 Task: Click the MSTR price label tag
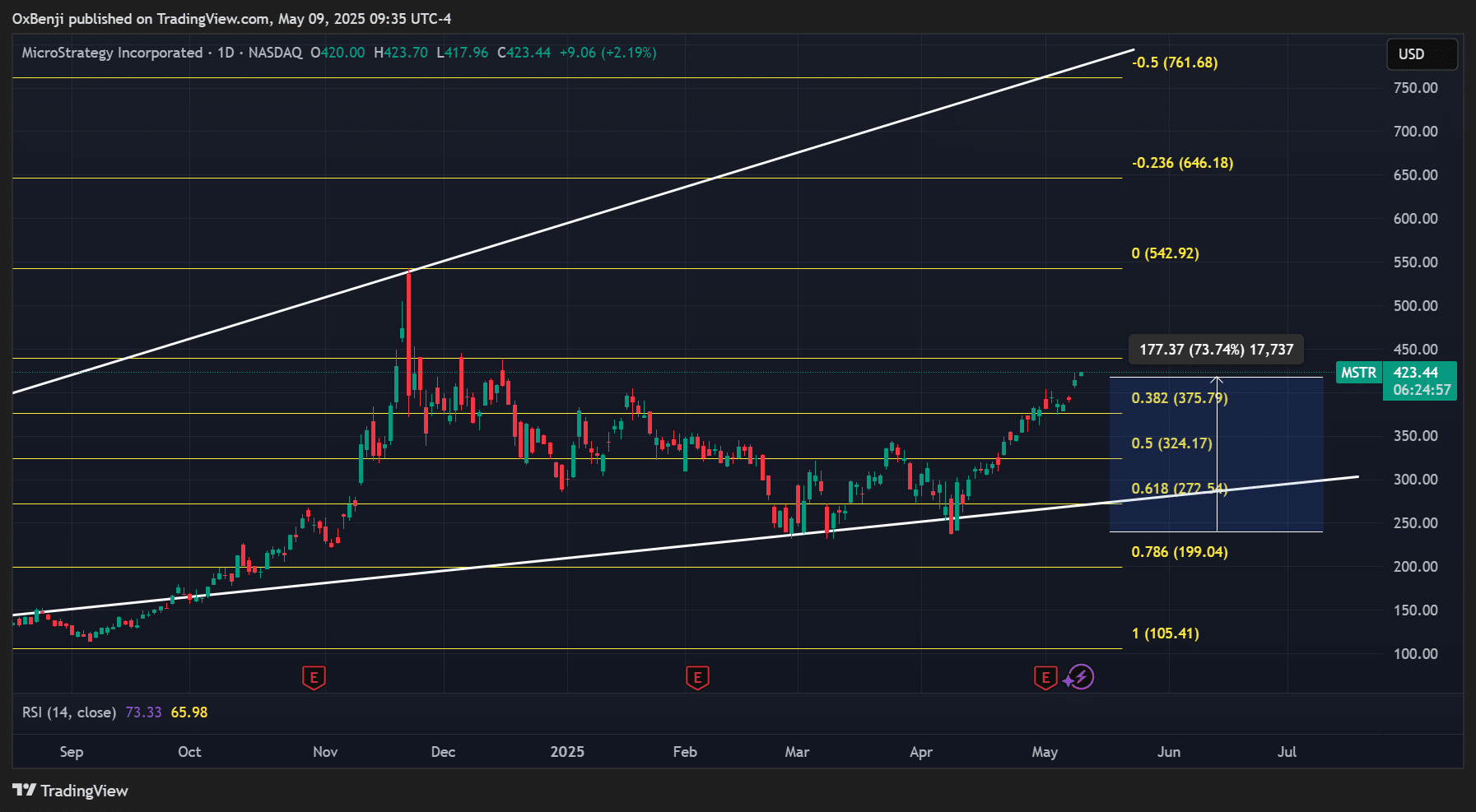tap(1358, 373)
